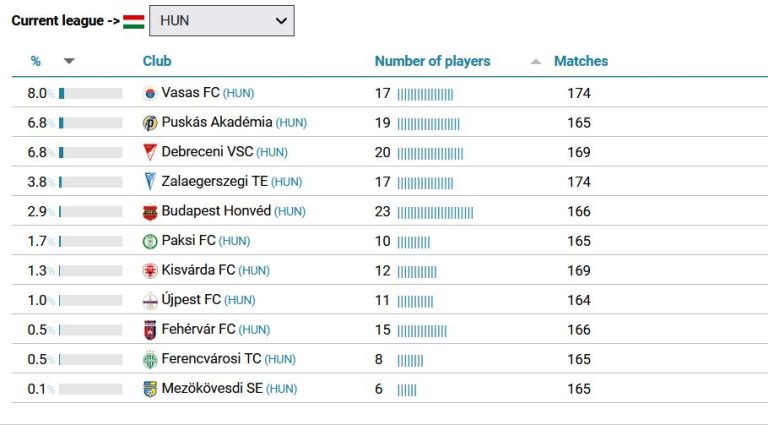This screenshot has height=425, width=768.
Task: Sort ascending using arrow beside Number of players
Action: tap(536, 61)
